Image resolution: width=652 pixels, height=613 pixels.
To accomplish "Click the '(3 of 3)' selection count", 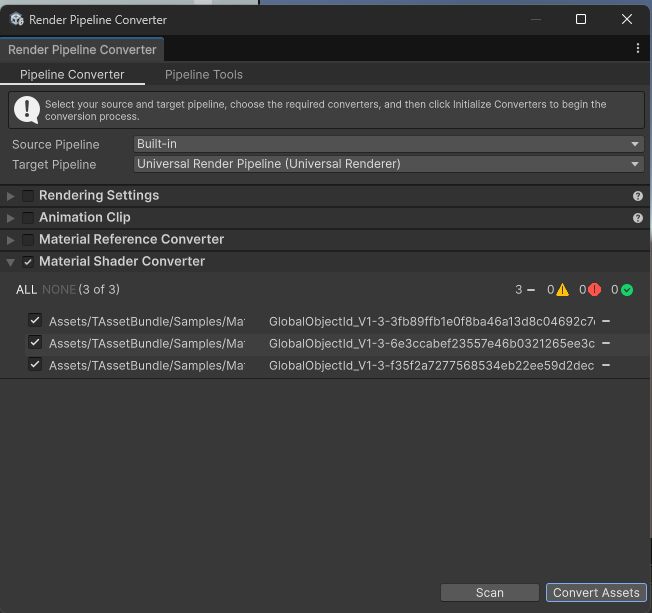I will 99,289.
